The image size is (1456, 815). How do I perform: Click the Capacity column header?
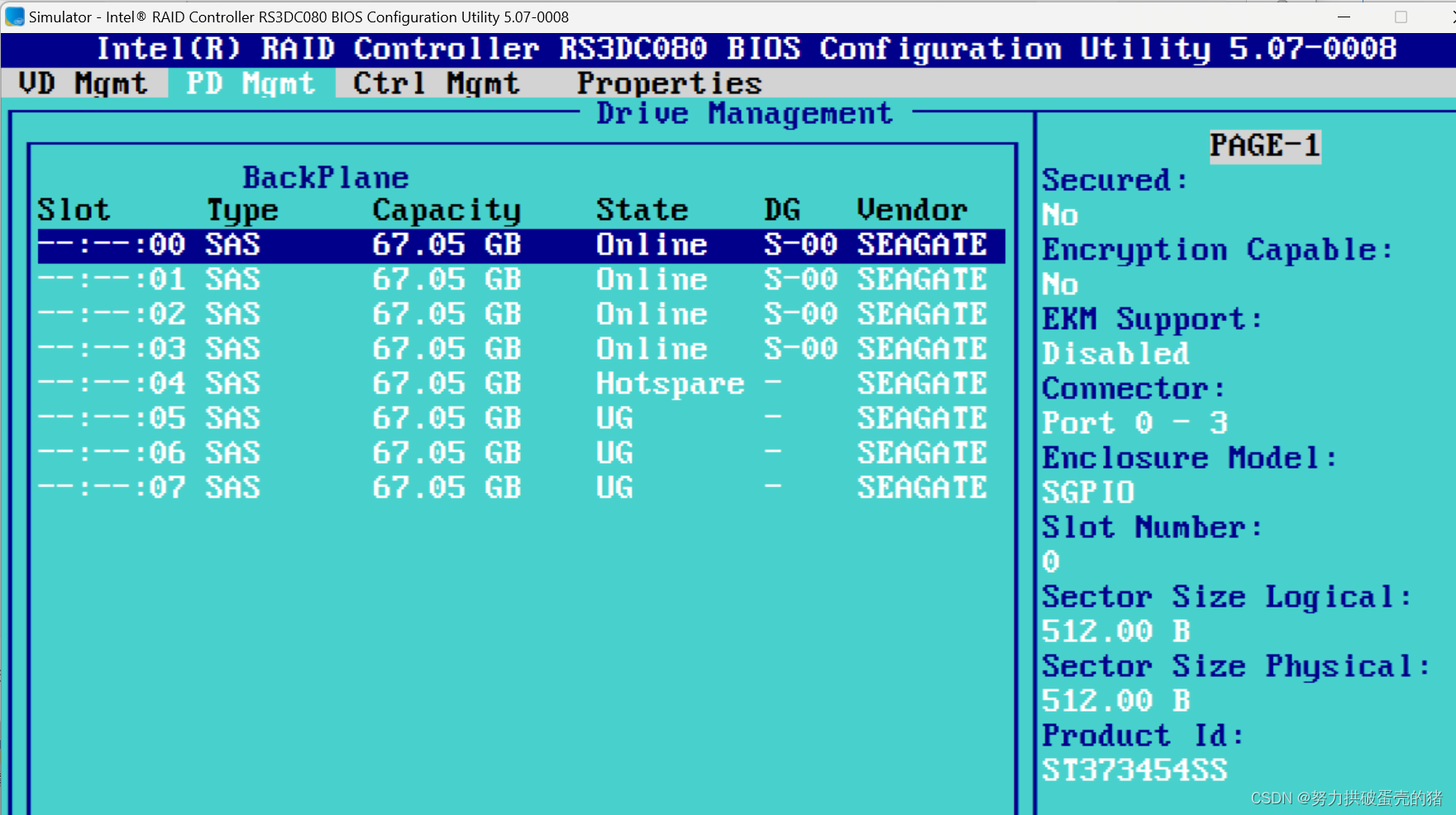click(x=446, y=211)
